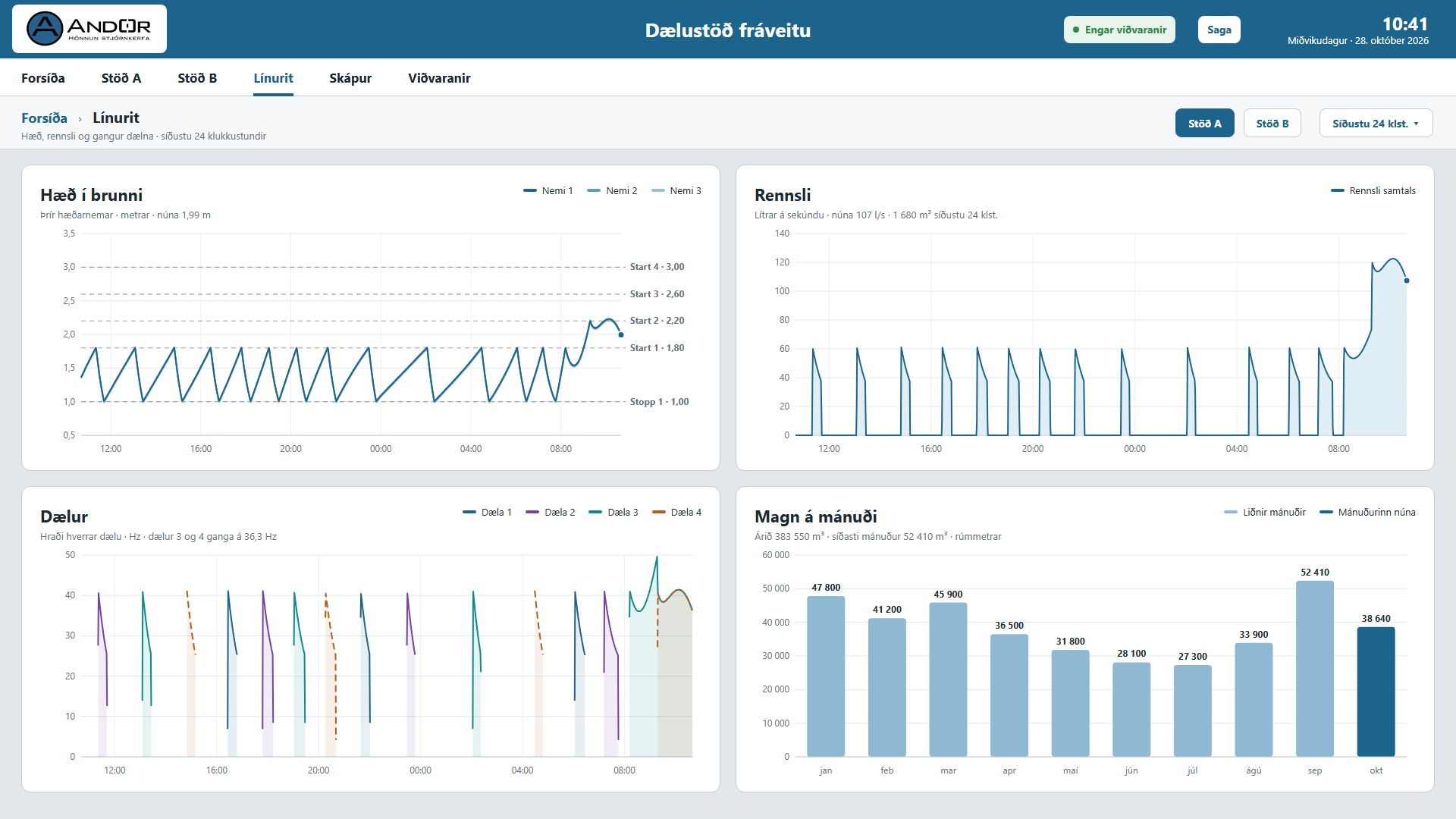Click the current level point on Hæð í brunni

(x=621, y=334)
